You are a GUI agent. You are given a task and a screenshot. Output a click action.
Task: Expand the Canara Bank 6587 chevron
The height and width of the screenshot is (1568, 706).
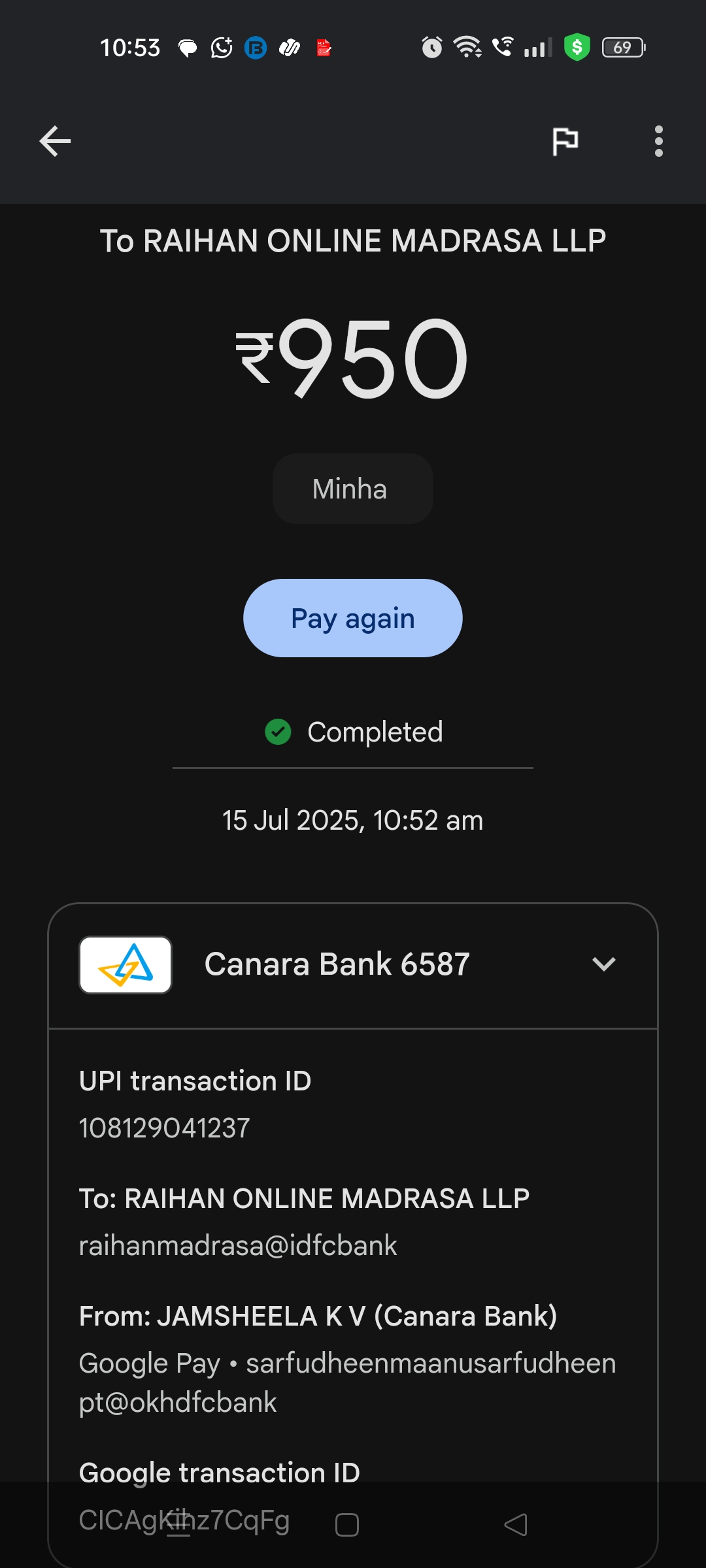click(x=603, y=964)
